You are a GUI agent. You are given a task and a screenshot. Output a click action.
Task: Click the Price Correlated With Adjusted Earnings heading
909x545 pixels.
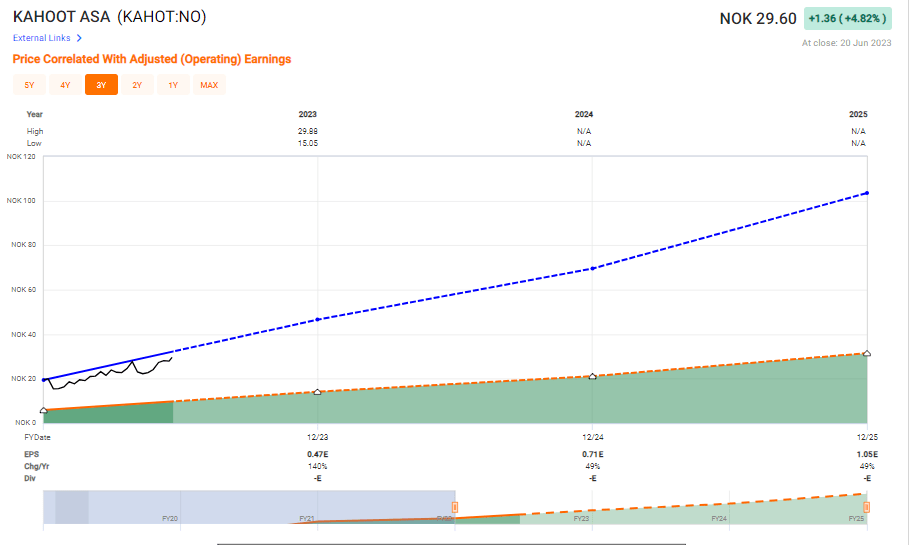pos(152,59)
